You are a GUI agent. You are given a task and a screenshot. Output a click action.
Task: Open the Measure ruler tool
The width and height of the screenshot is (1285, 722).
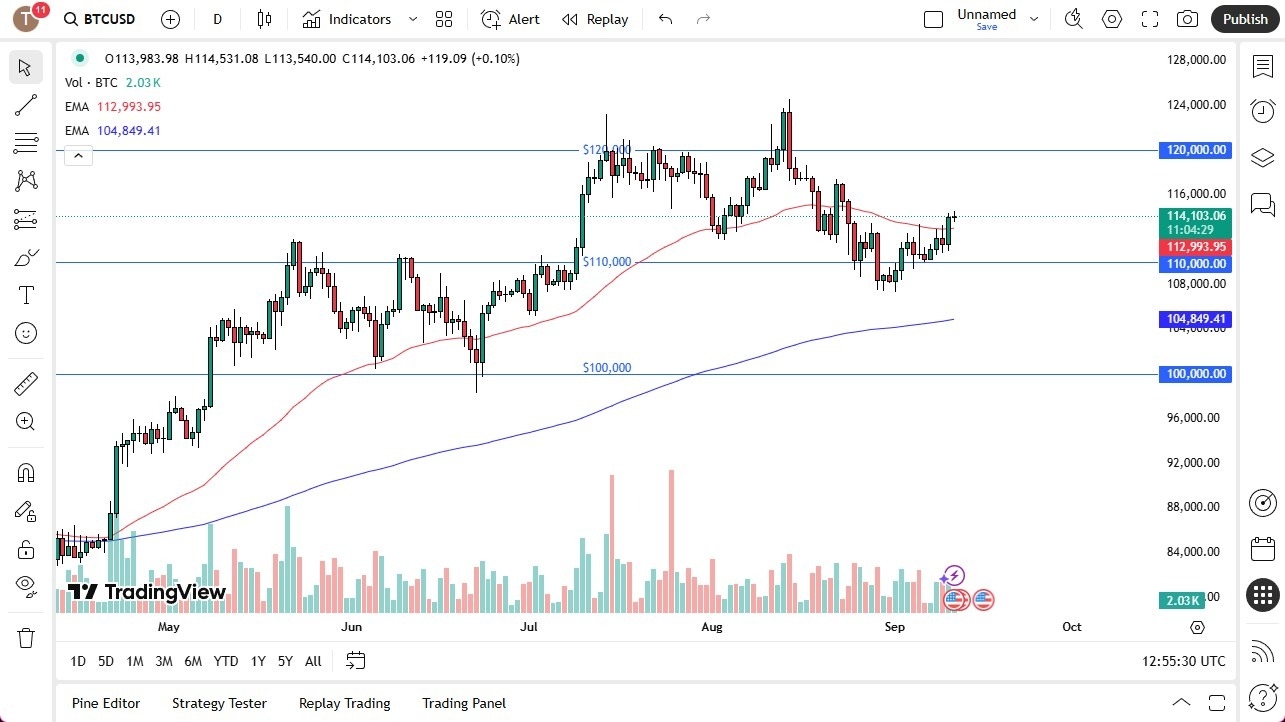pos(25,383)
